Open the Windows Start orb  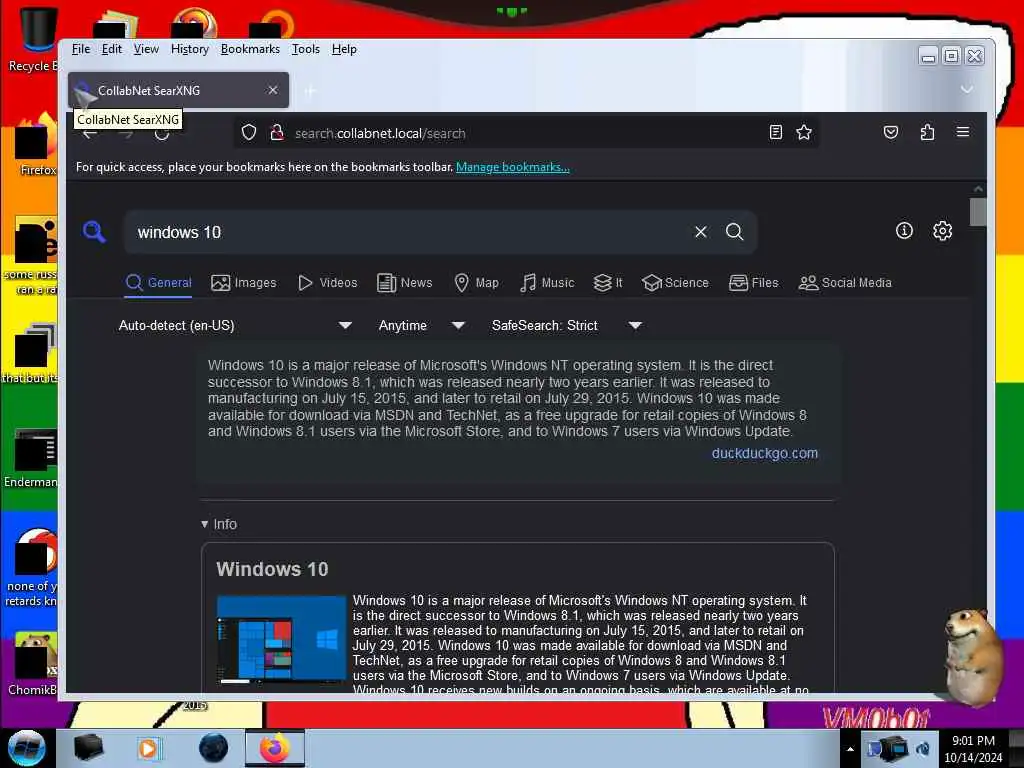click(27, 748)
